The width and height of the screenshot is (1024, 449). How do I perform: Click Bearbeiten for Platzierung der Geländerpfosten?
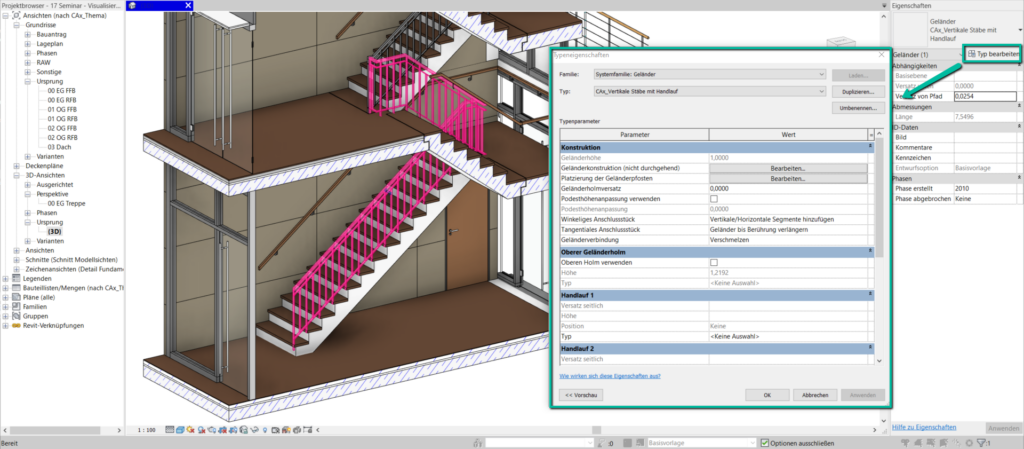point(788,178)
